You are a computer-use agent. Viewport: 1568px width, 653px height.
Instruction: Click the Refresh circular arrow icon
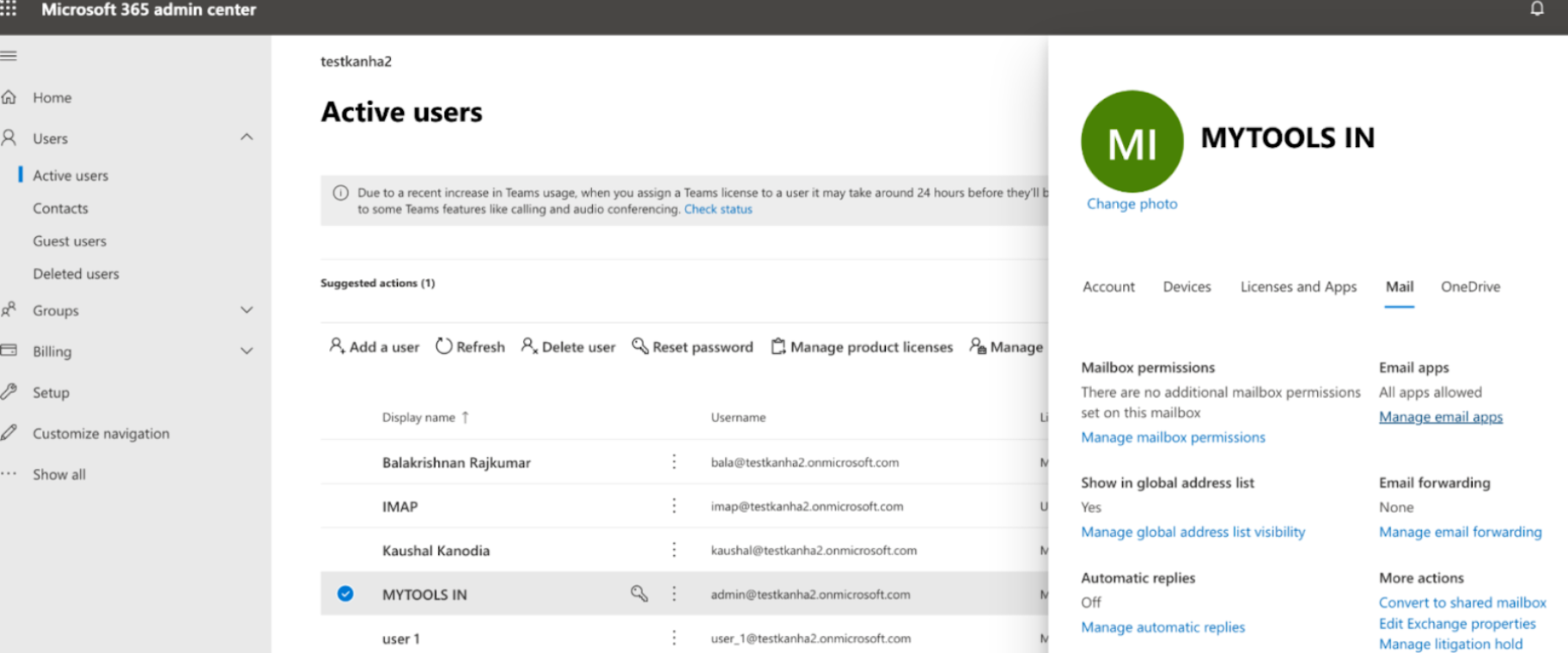click(443, 346)
